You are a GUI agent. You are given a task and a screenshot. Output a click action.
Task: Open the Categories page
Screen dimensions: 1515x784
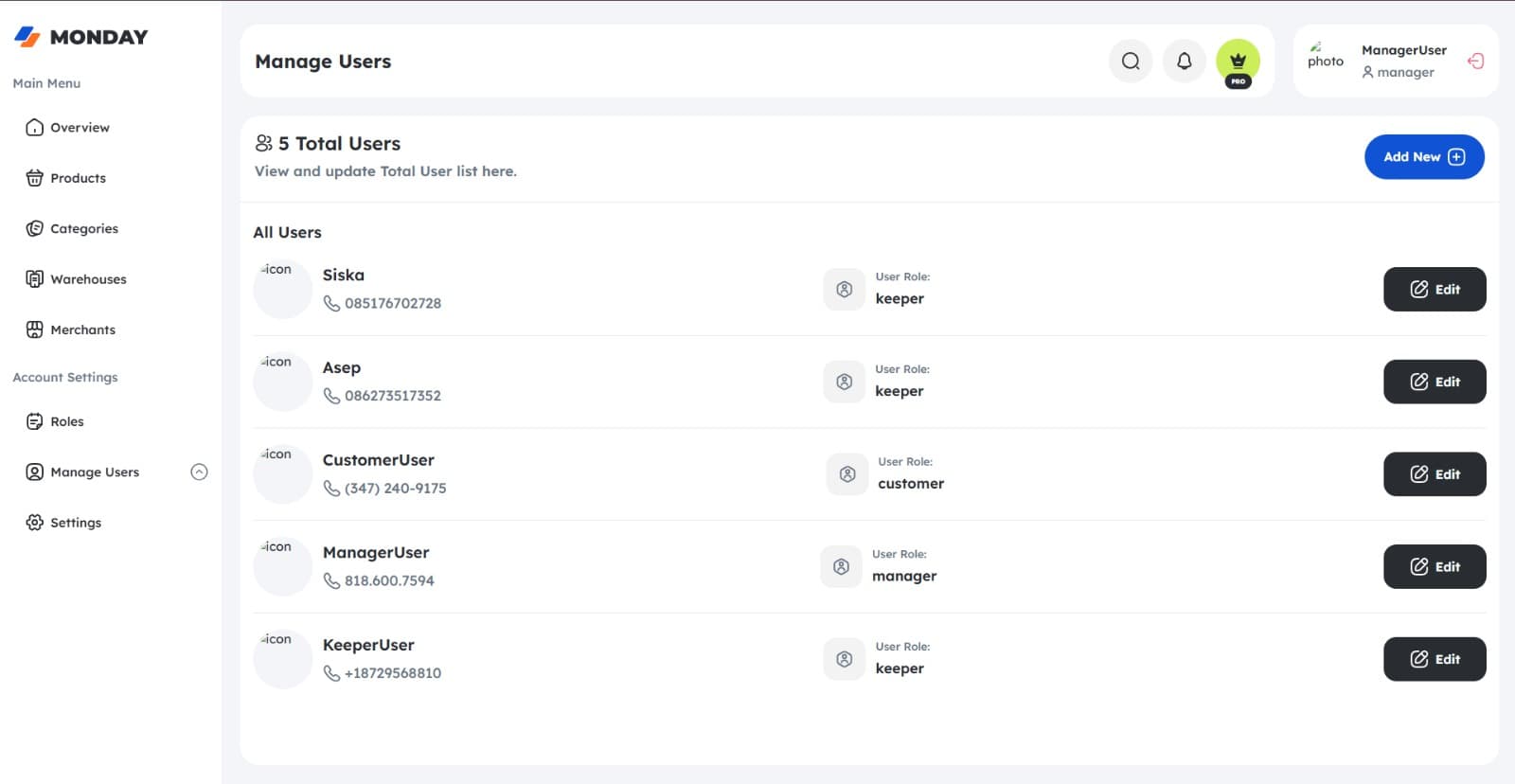pos(72,229)
